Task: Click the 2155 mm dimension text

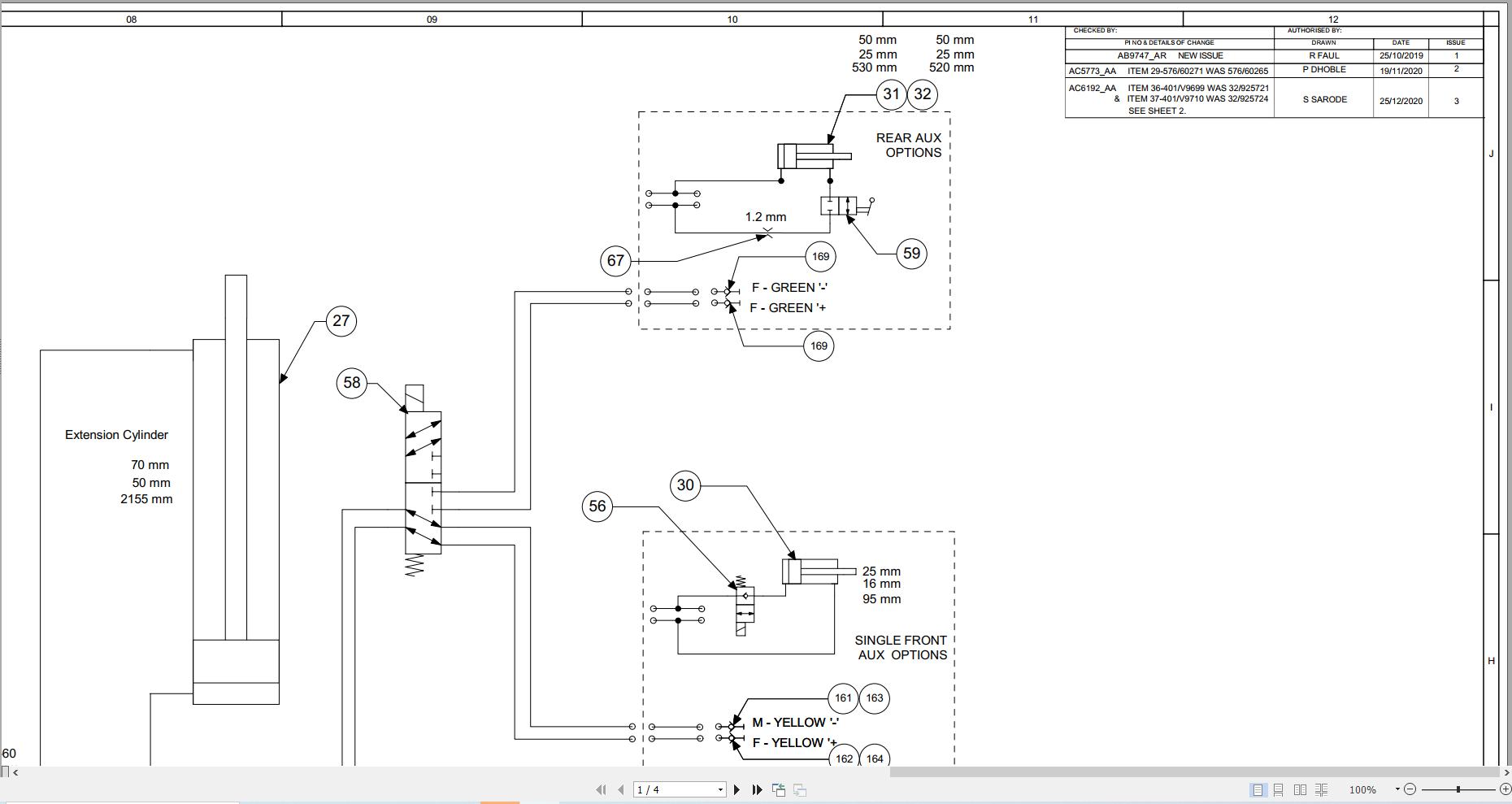Action: click(x=146, y=499)
